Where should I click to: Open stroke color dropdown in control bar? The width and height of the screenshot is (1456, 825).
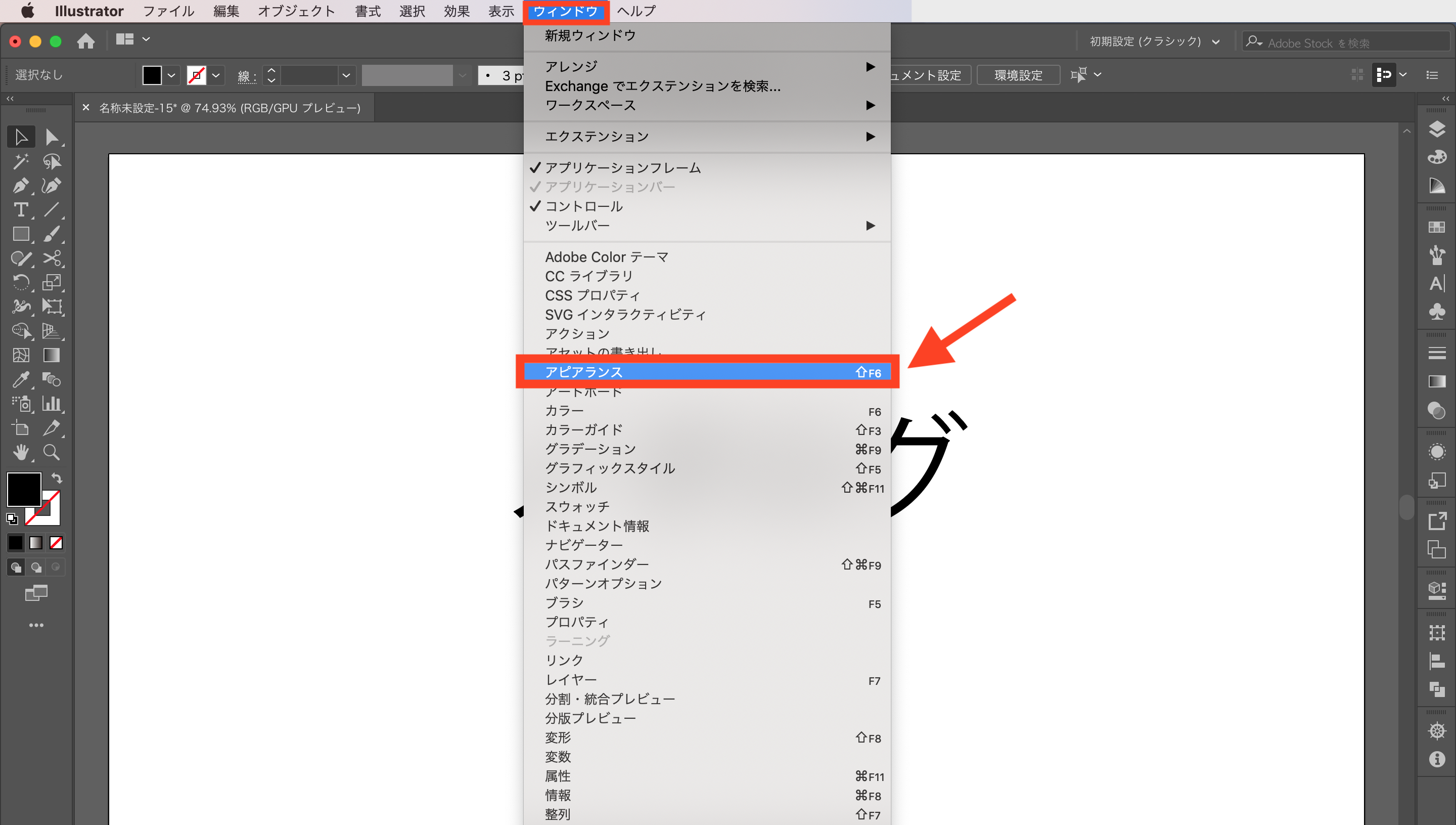click(x=216, y=75)
